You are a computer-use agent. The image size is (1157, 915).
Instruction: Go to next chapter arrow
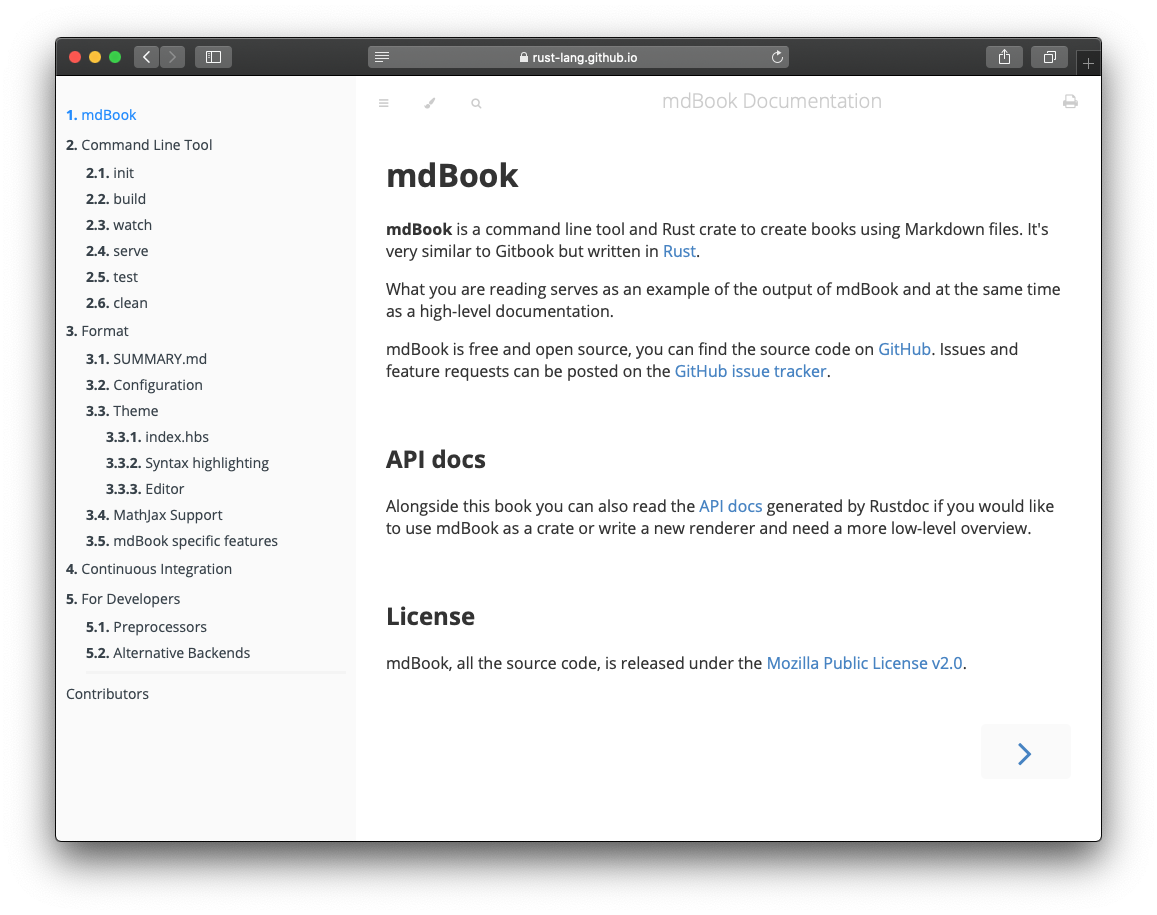1025,753
